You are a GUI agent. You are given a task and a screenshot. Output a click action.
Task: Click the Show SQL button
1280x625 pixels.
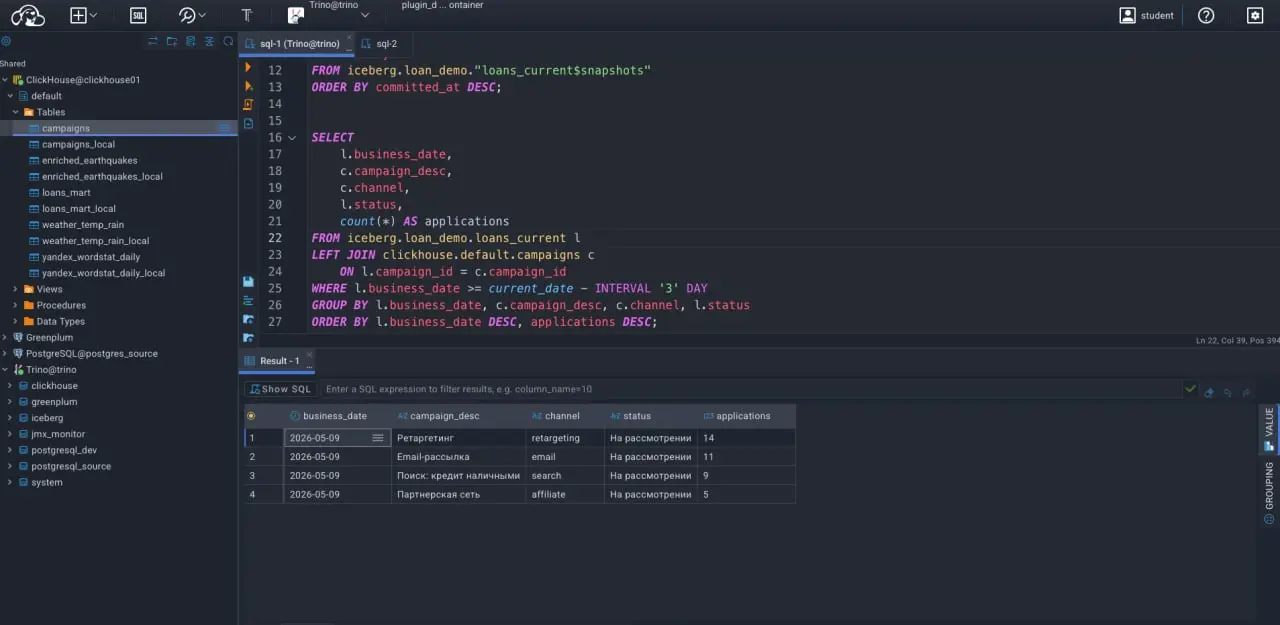tap(280, 389)
